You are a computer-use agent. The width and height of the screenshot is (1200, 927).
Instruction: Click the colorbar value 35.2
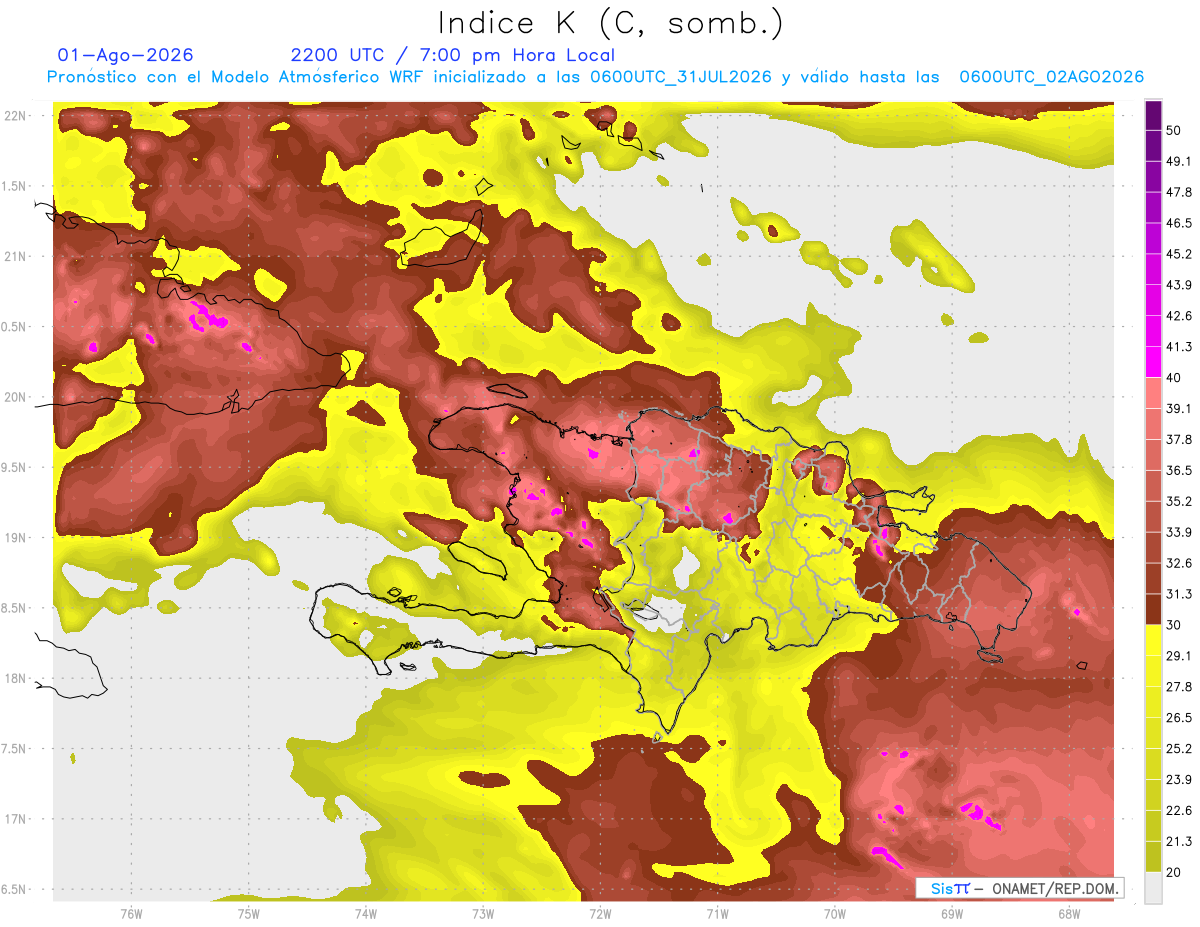tap(1179, 501)
